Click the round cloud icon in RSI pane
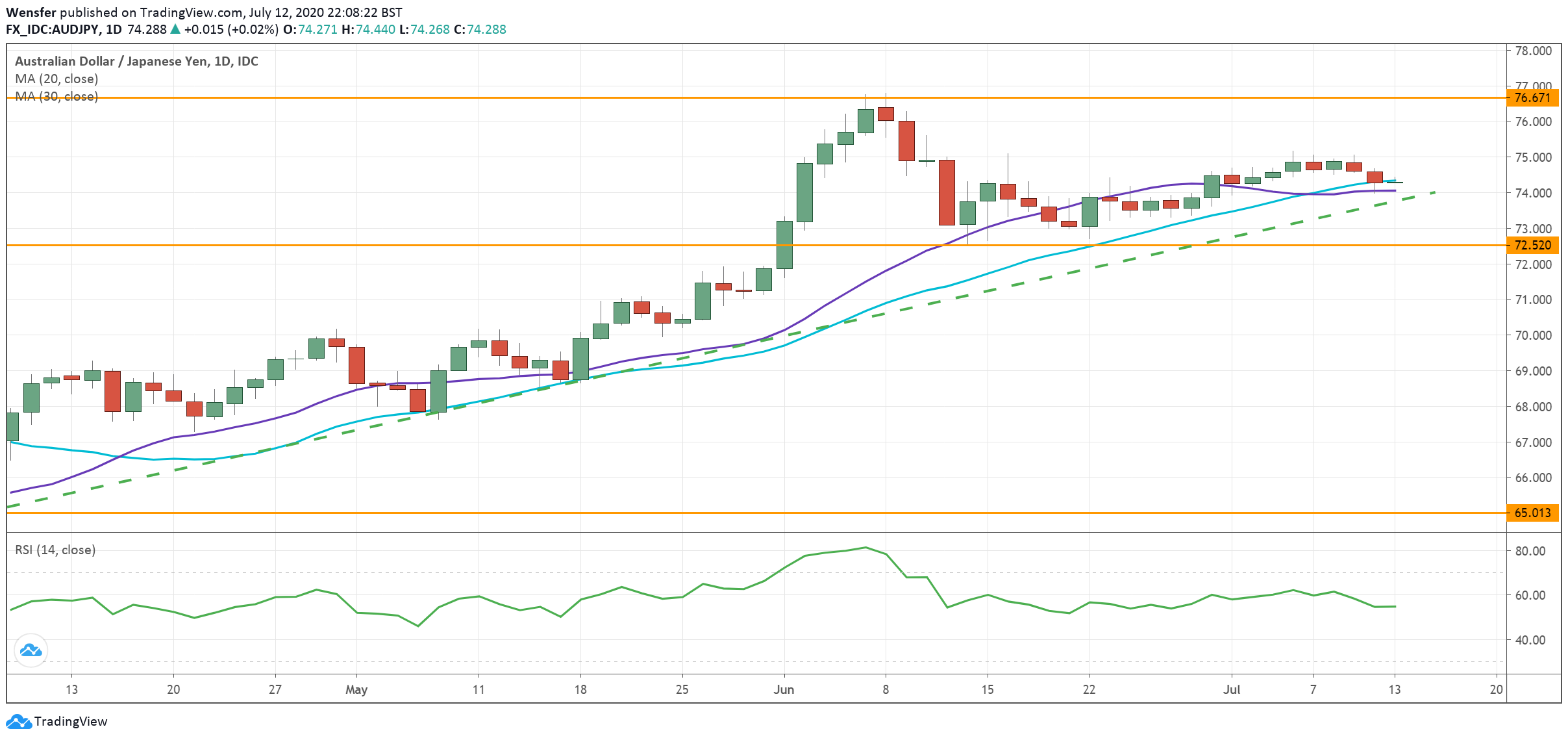Image resolution: width=1568 pixels, height=740 pixels. 31,650
